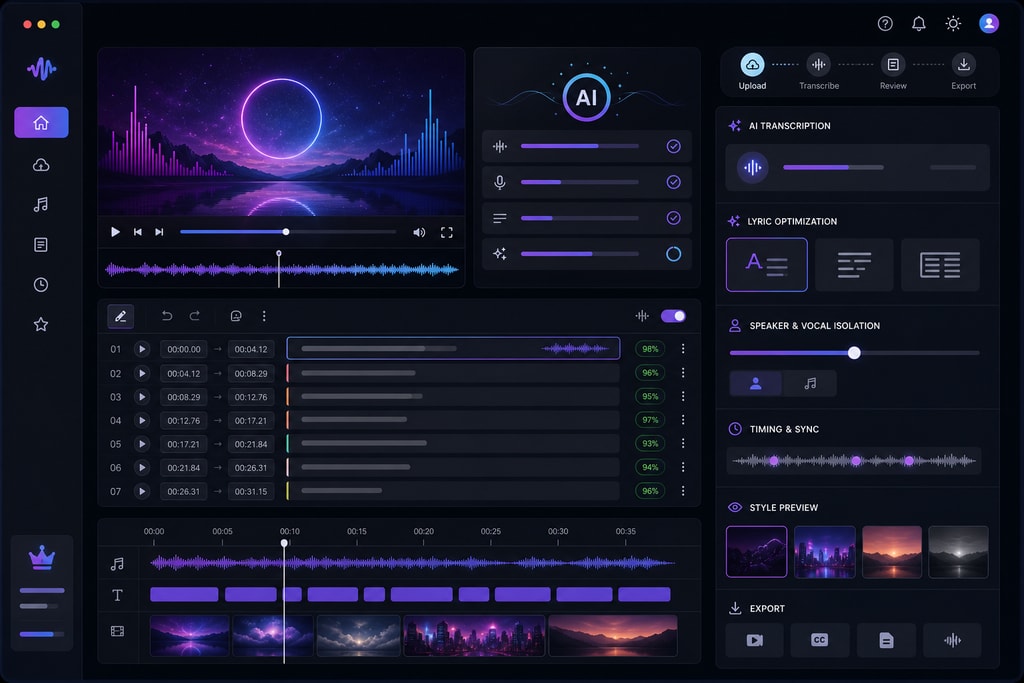
Task: Play lyric line 01
Action: pos(142,349)
